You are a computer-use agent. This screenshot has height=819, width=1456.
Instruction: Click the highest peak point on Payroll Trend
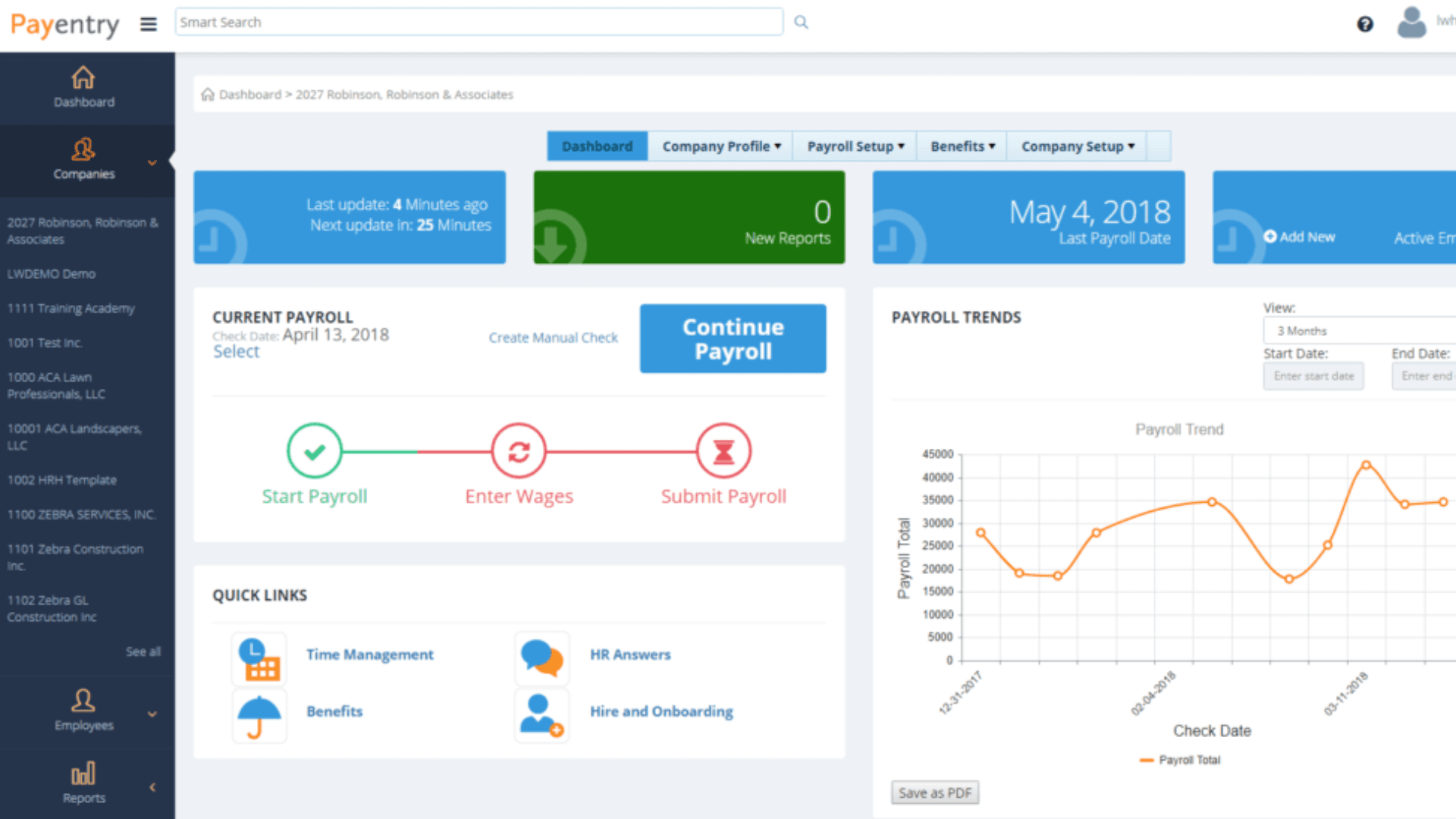[x=1366, y=465]
